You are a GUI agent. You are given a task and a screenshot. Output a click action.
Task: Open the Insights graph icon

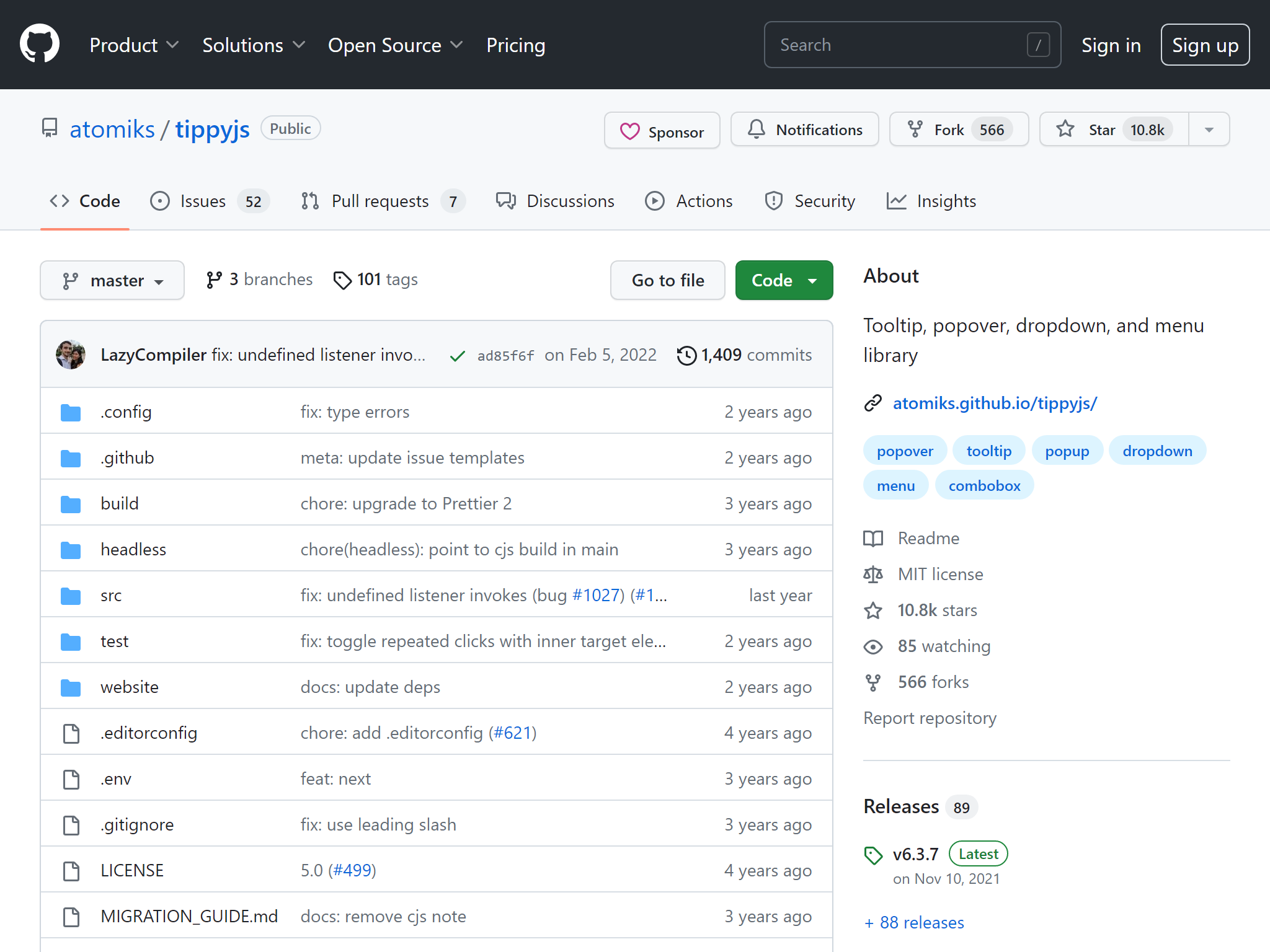point(897,201)
